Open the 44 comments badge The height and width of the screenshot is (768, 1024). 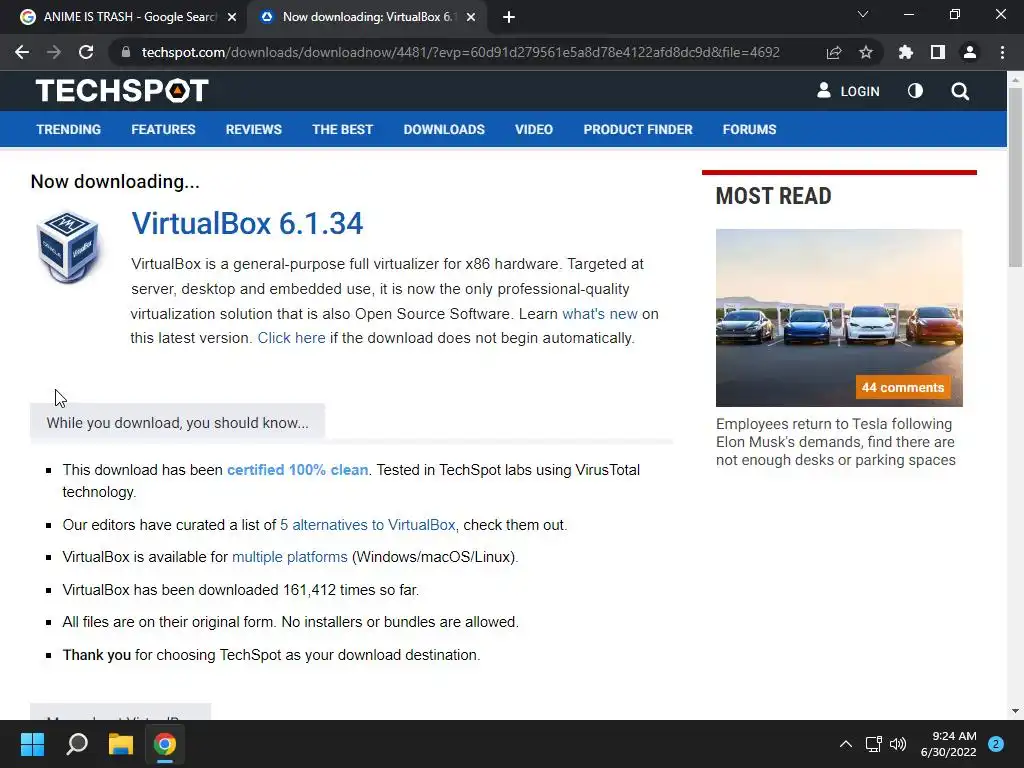tap(903, 387)
